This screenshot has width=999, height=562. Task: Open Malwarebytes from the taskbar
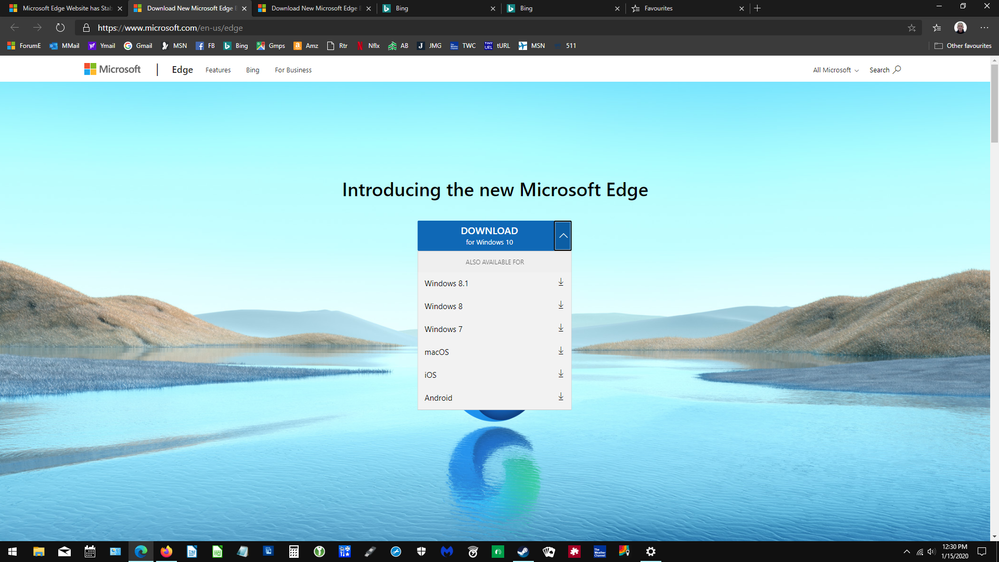click(447, 551)
